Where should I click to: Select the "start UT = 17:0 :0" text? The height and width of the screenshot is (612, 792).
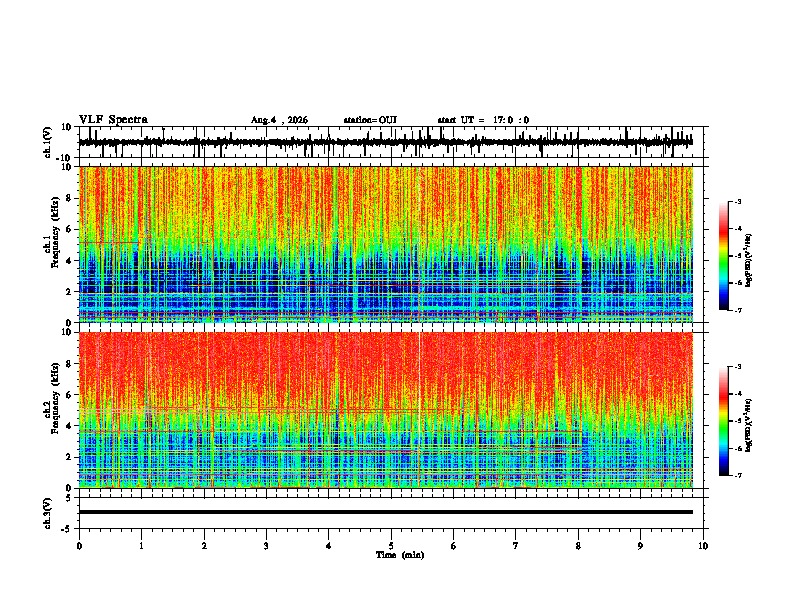tap(483, 120)
